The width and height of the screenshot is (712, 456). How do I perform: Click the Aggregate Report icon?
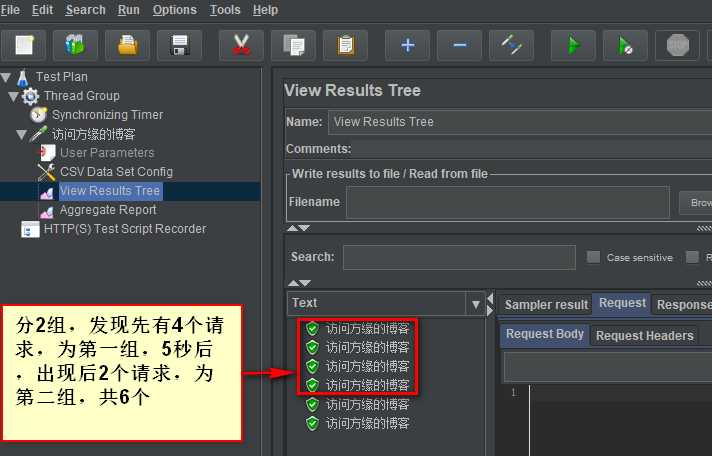[47, 211]
